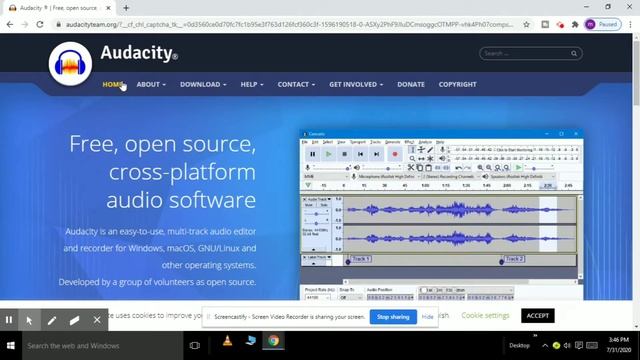This screenshot has height=360, width=640.
Task: Go to the HOME page
Action: coord(112,84)
